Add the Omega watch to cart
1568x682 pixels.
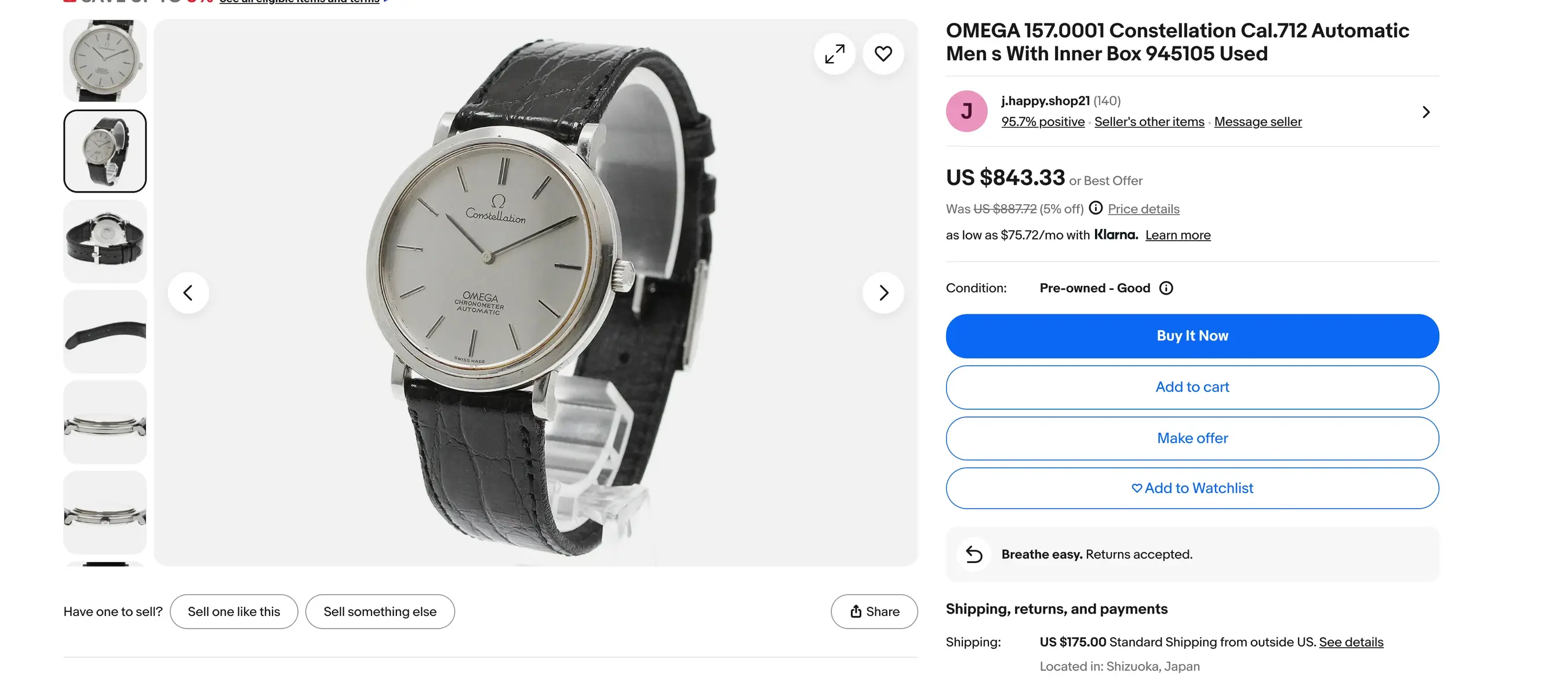1192,387
